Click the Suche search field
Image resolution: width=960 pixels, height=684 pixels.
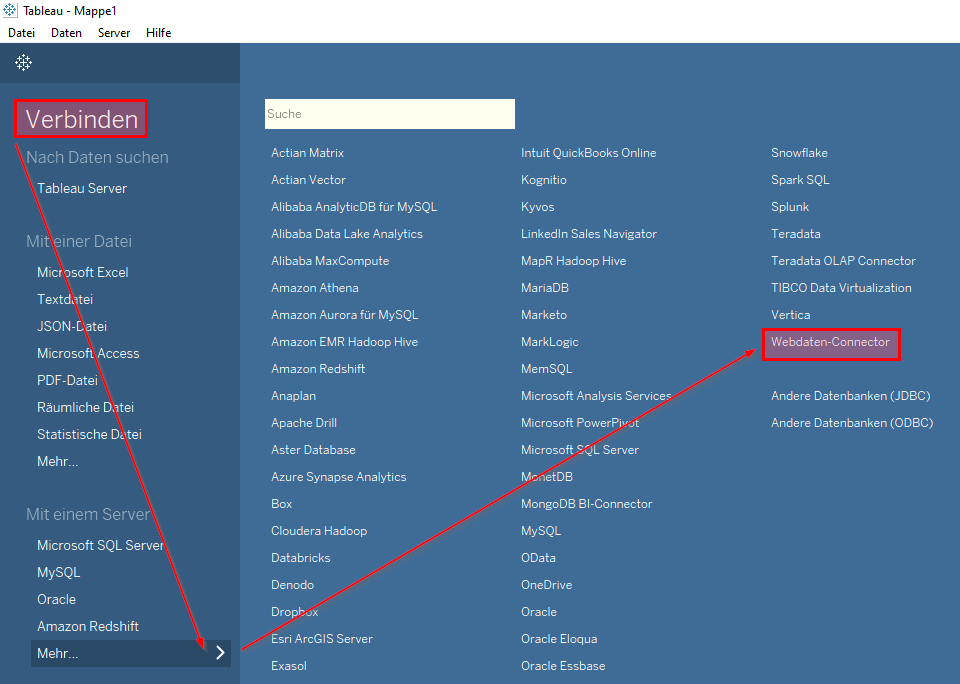coord(389,114)
